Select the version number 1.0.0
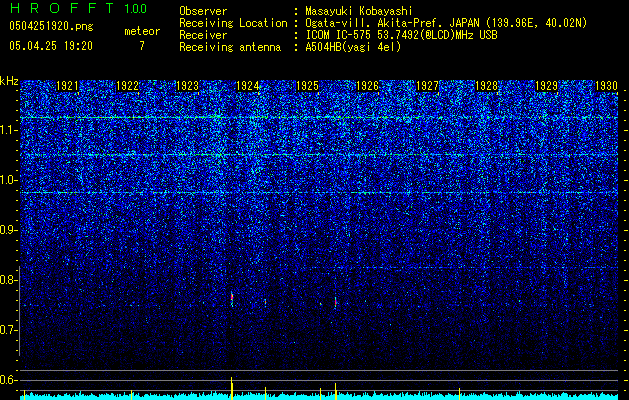 pos(135,8)
